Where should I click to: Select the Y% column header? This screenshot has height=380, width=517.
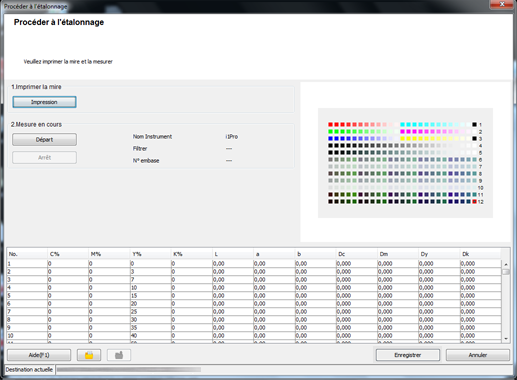tap(150, 254)
